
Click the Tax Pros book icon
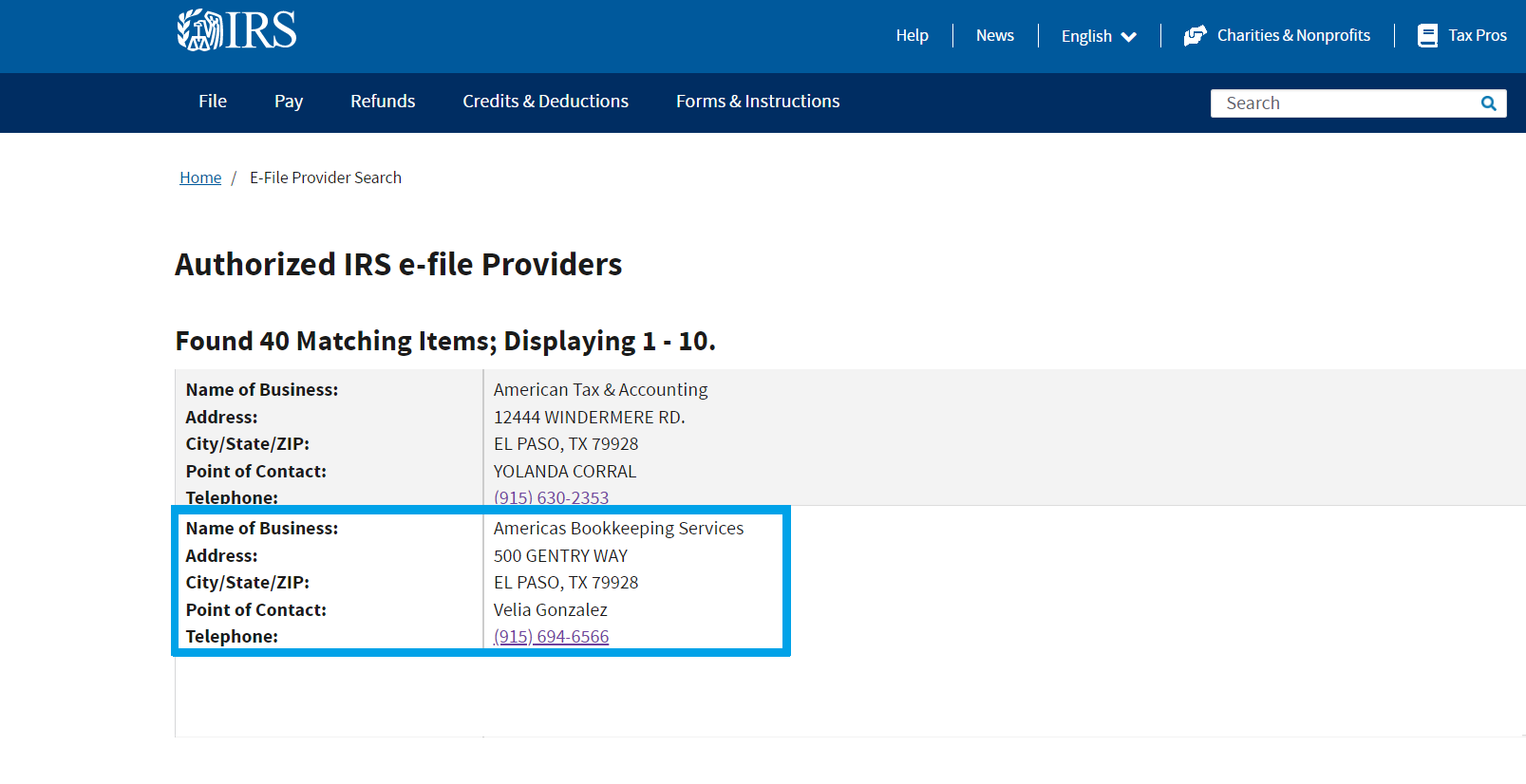(1427, 36)
